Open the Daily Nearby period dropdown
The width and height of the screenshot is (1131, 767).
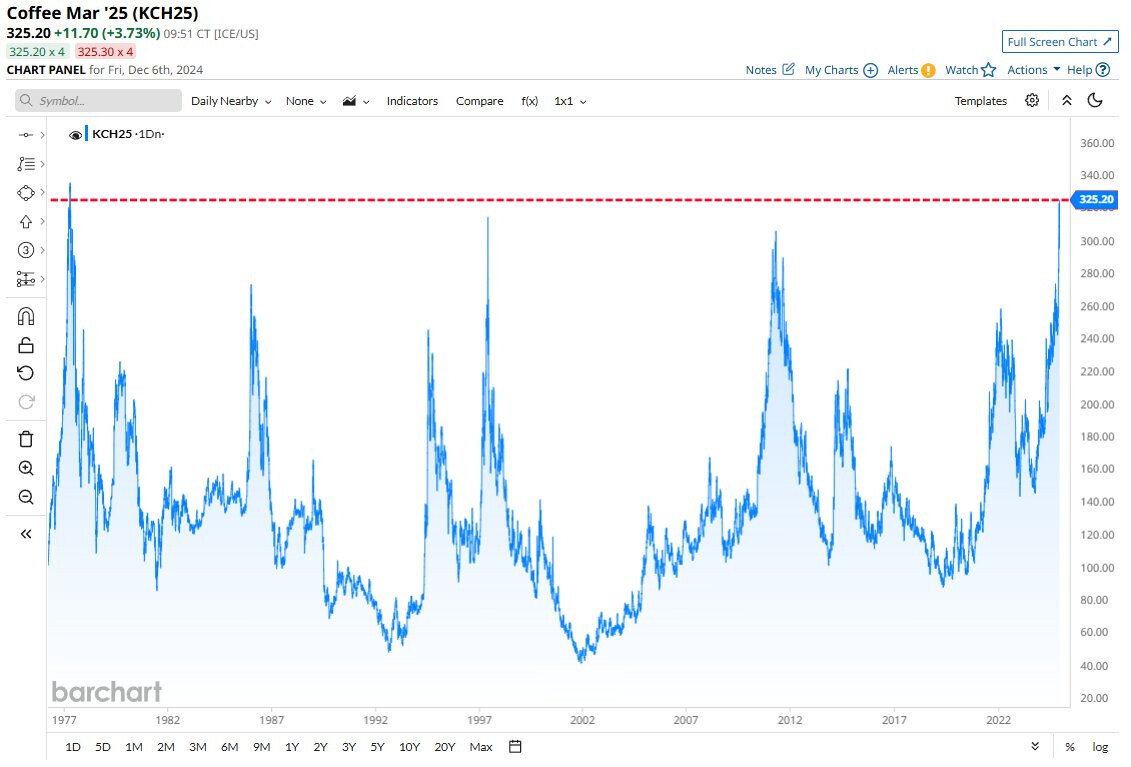click(231, 101)
